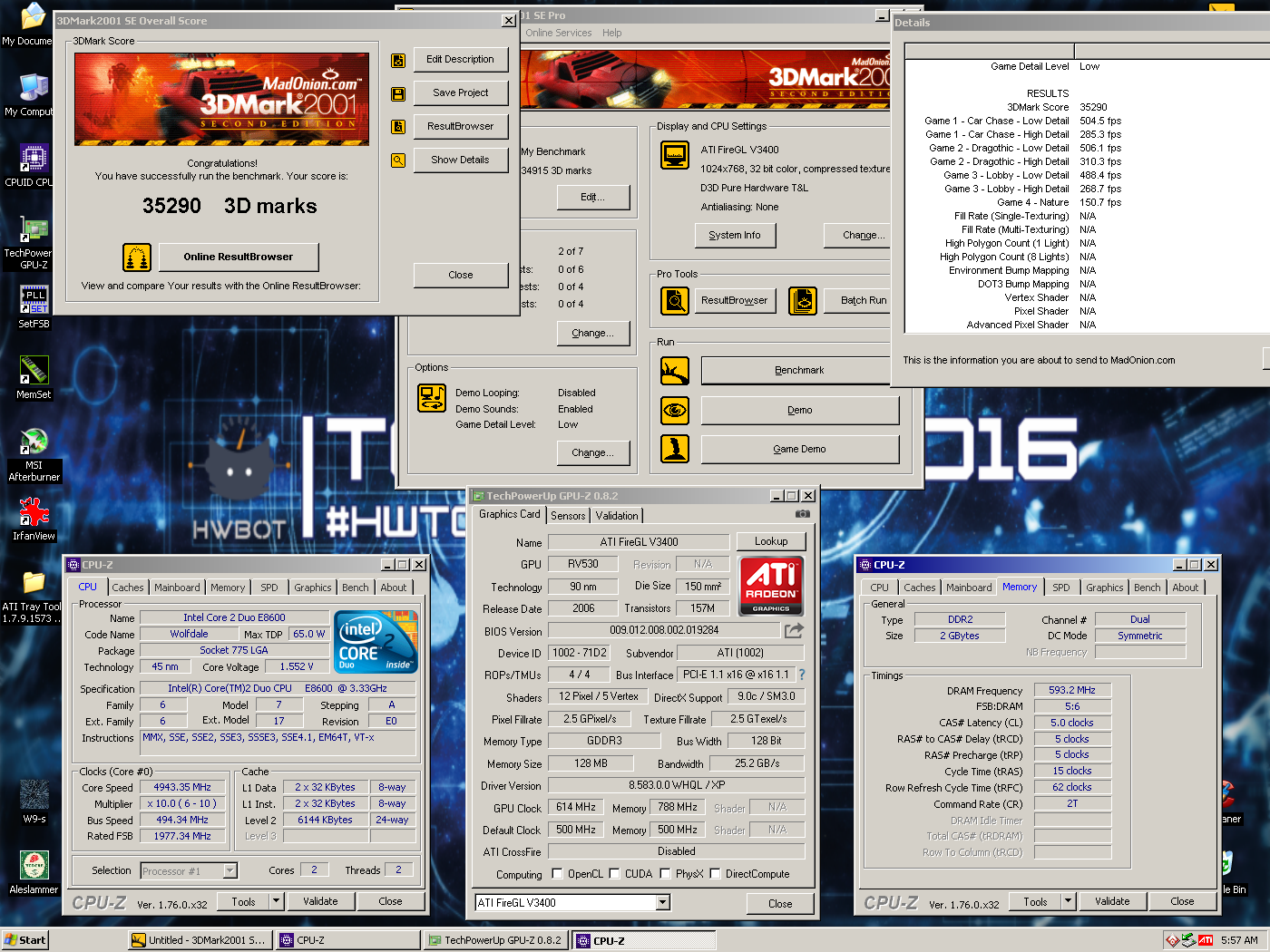Screen dimensions: 1270x952
Task: Switch to Validation tab in GPU-Z
Action: tap(617, 516)
